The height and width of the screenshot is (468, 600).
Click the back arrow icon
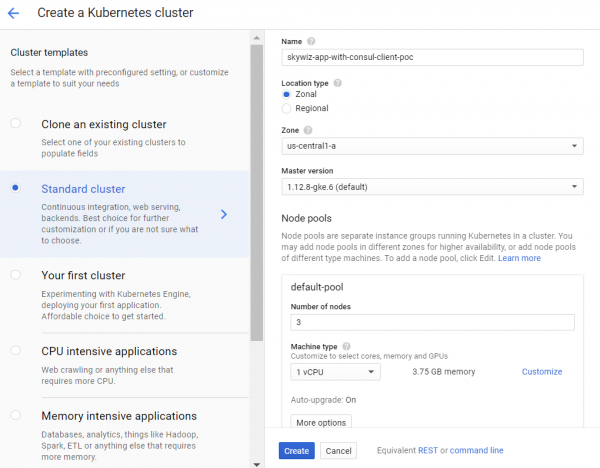14,13
